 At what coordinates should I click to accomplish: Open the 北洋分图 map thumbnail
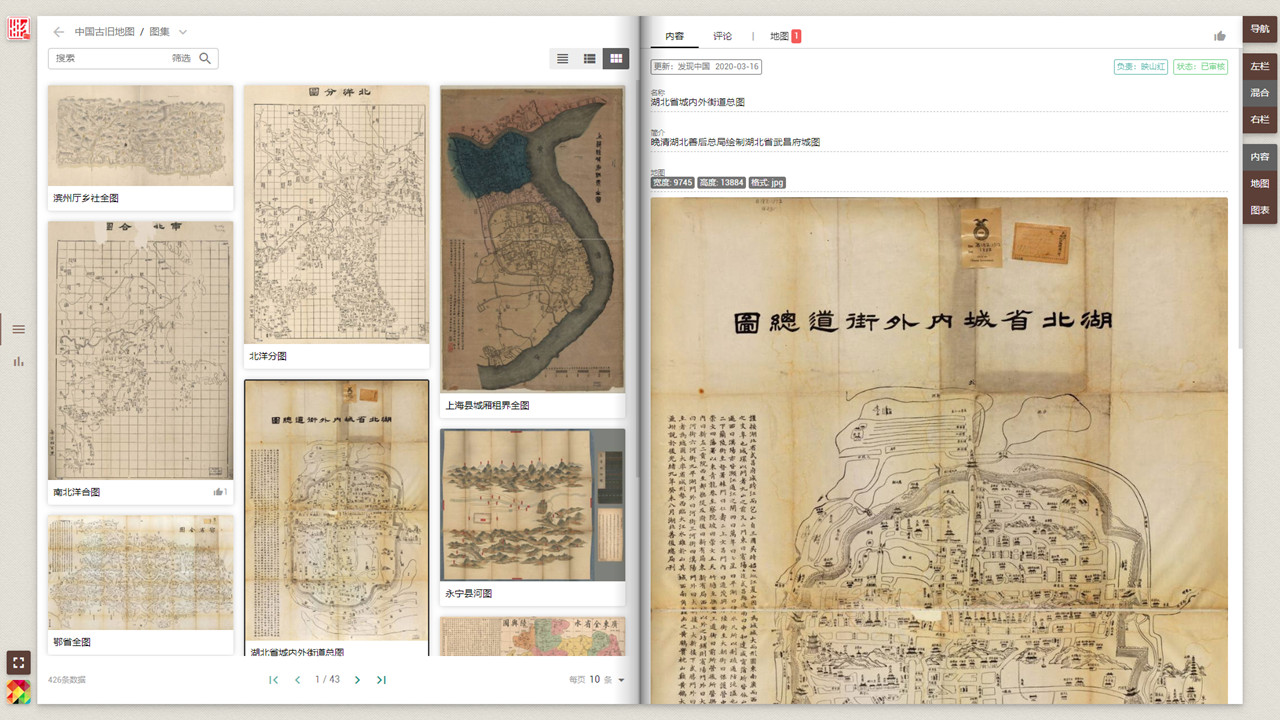(x=337, y=214)
